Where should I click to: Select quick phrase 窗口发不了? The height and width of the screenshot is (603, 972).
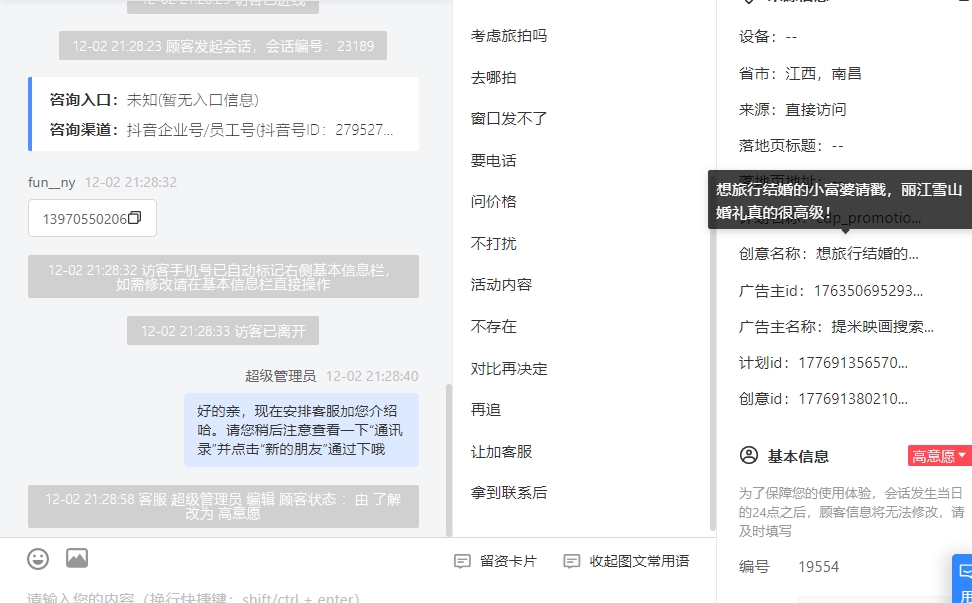pyautogui.click(x=509, y=118)
